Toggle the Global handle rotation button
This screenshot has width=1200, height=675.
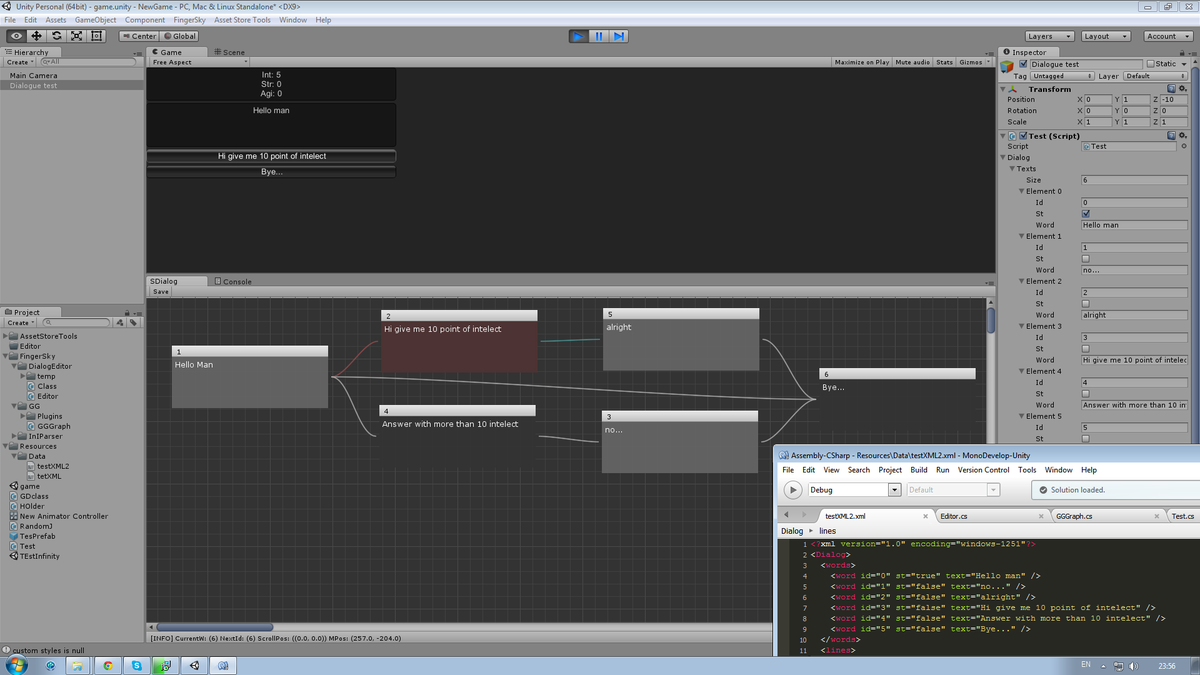[x=180, y=36]
